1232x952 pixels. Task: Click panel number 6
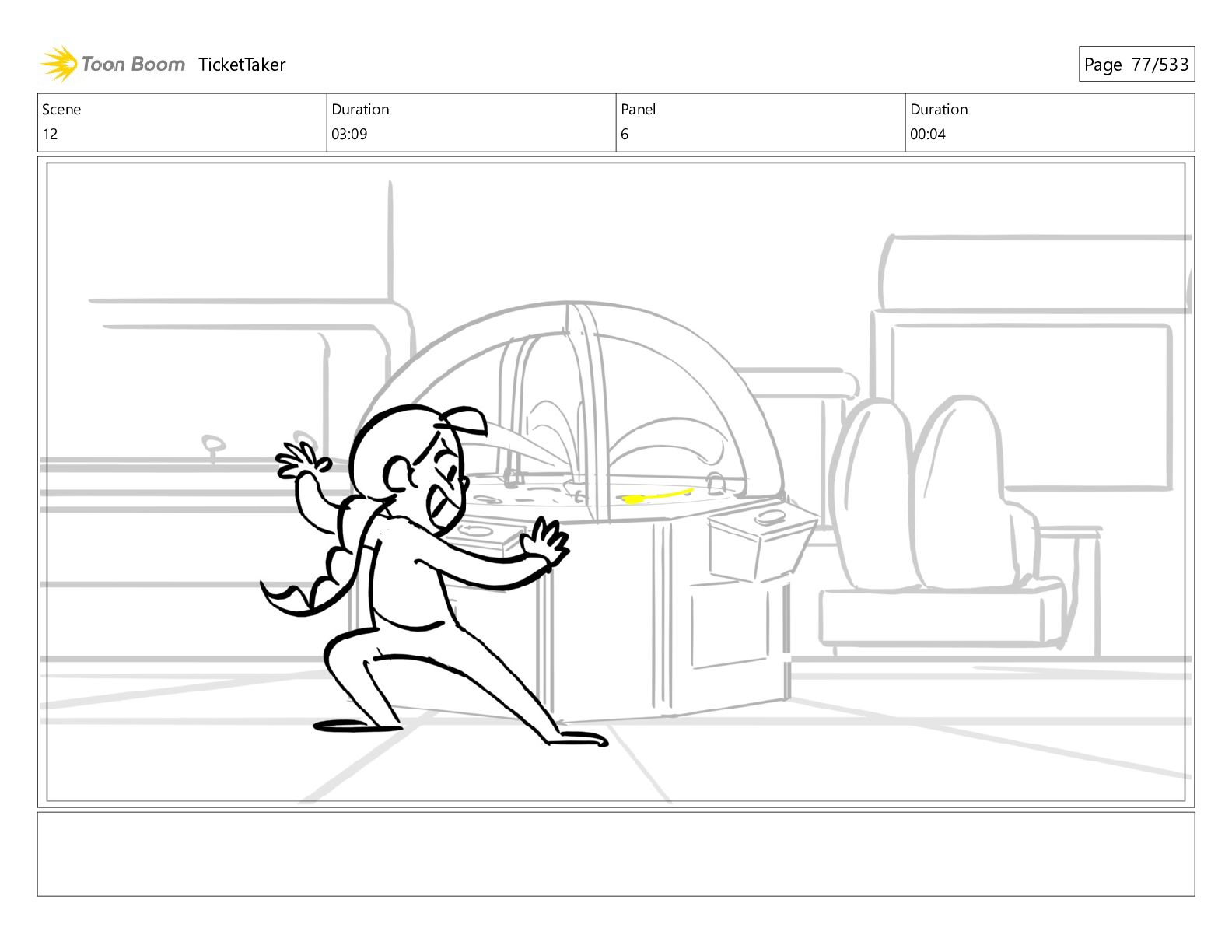(625, 134)
